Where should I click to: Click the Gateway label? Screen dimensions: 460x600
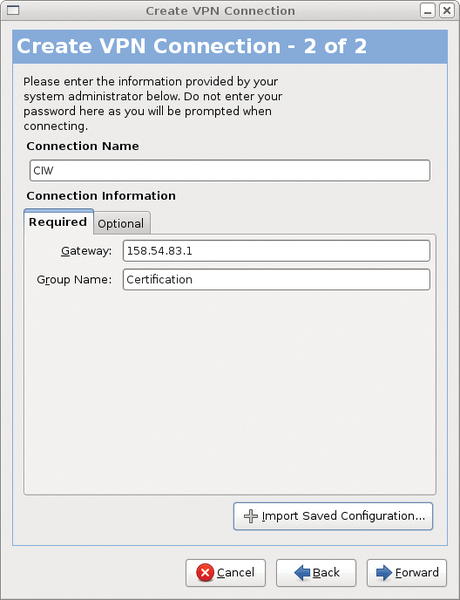pos(86,251)
